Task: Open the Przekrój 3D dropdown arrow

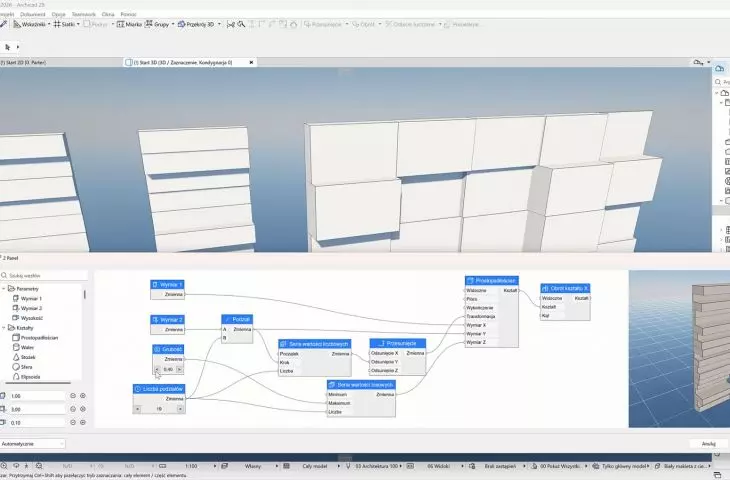Action: (x=219, y=24)
